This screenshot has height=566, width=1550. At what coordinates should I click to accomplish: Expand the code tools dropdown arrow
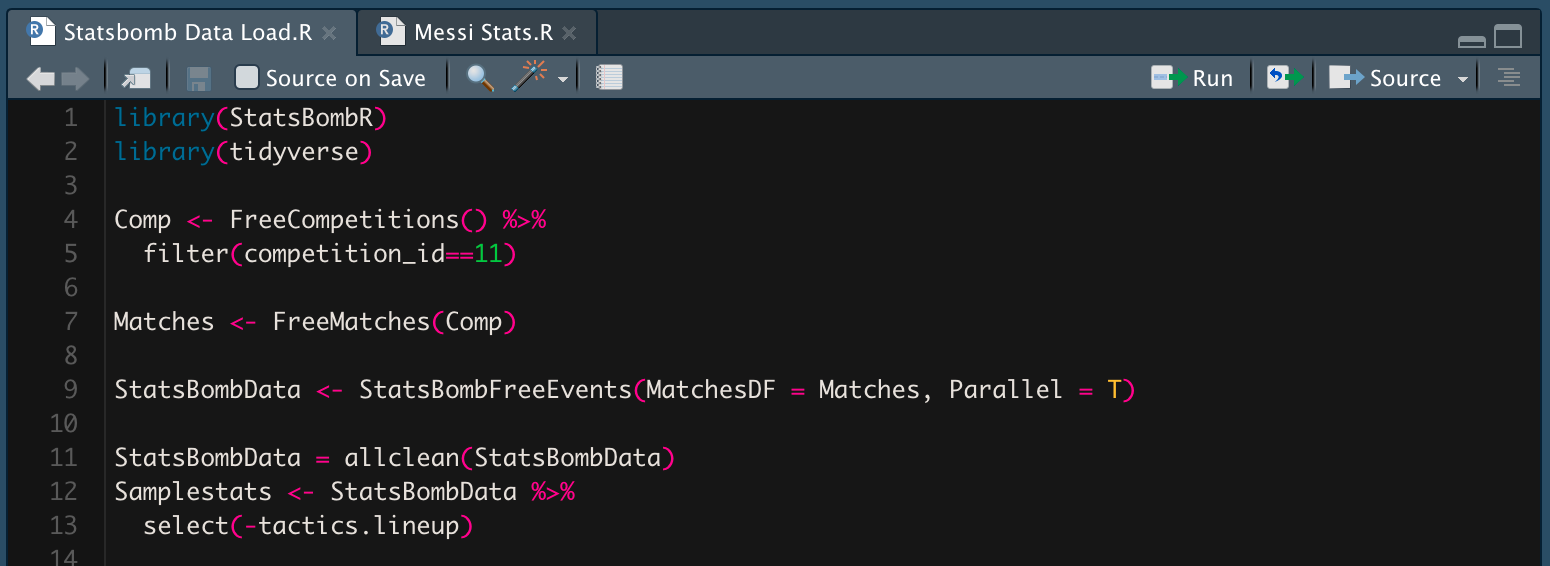[563, 79]
